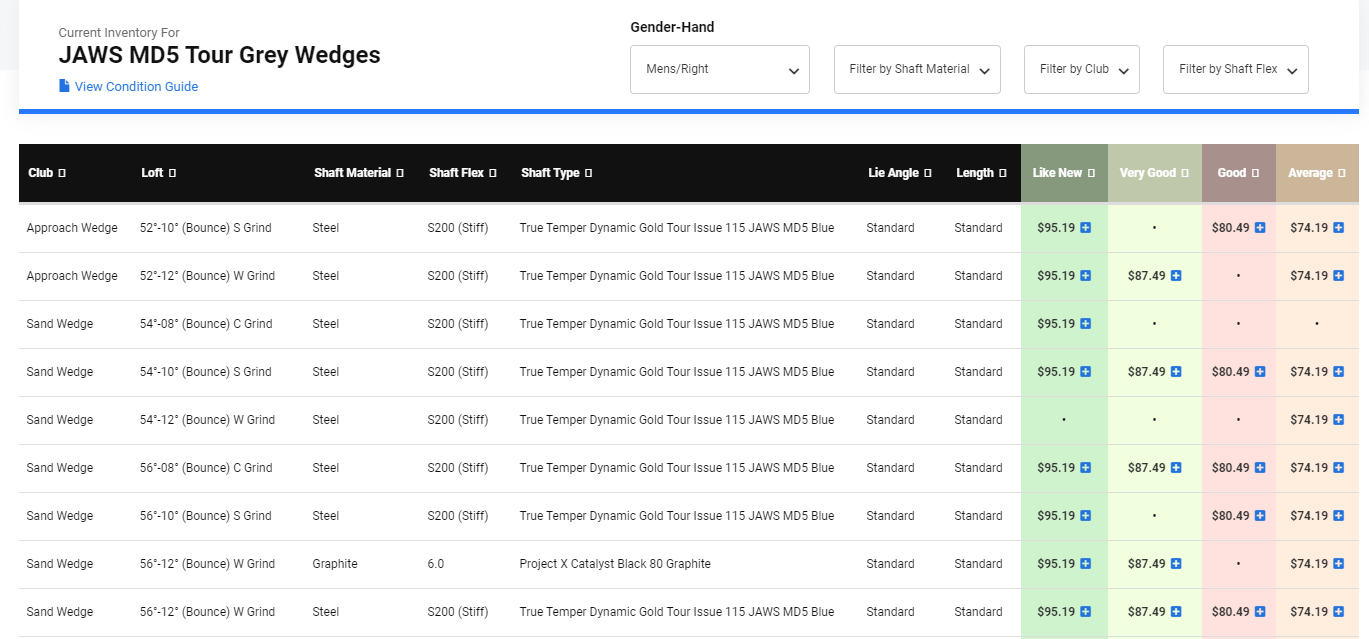1369x639 pixels.
Task: Sort by the Good column header
Action: tap(1238, 173)
